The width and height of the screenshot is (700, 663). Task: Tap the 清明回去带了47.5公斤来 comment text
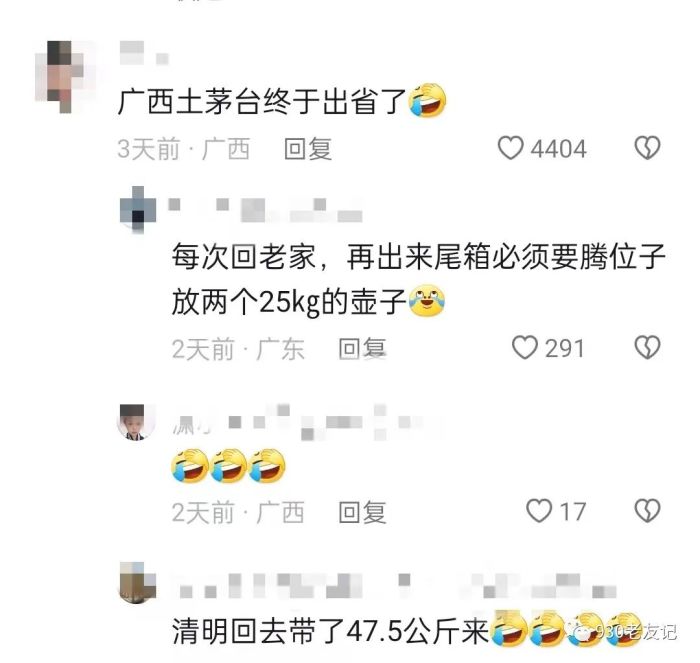[x=331, y=631]
